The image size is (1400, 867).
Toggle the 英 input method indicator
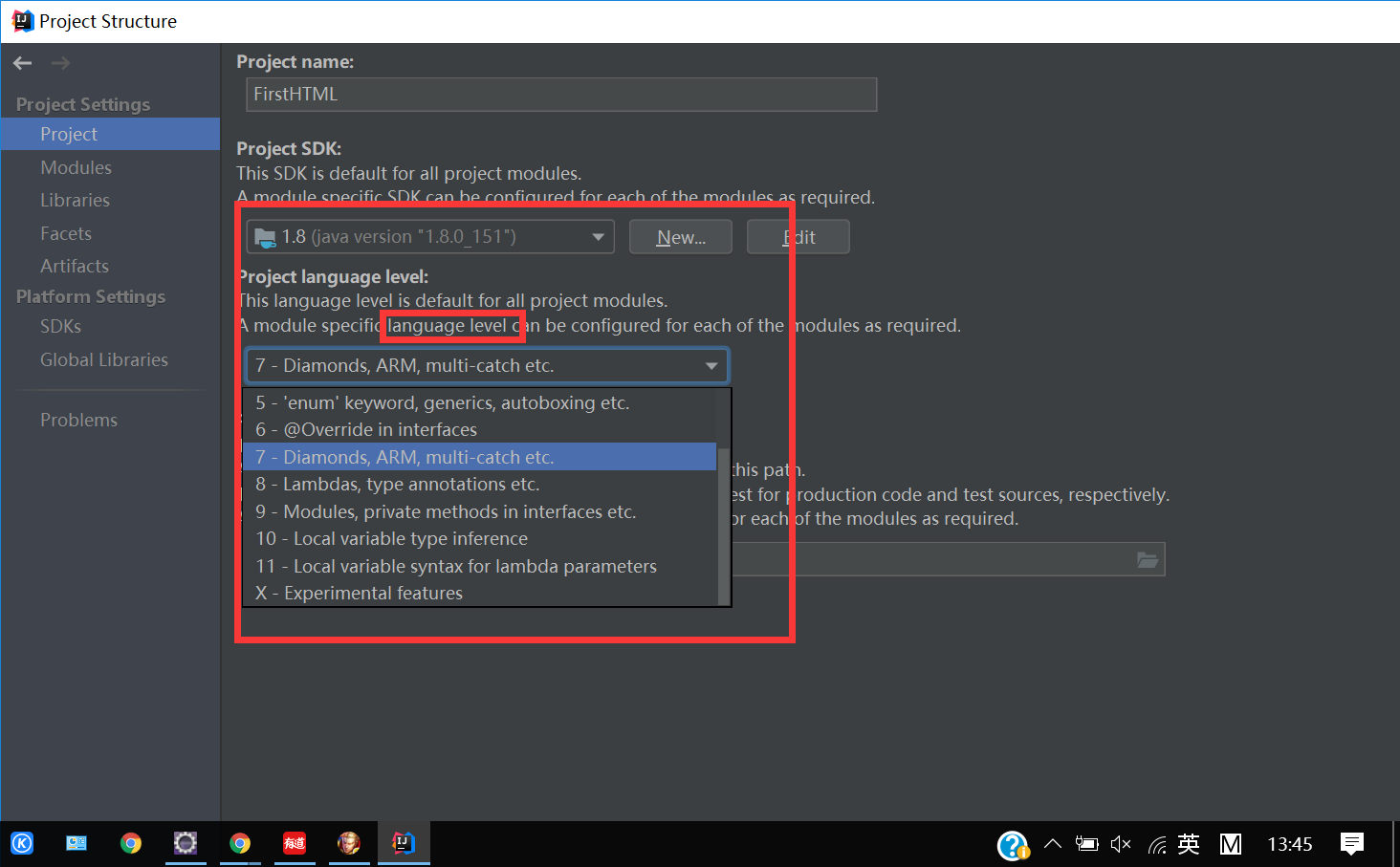[1188, 844]
